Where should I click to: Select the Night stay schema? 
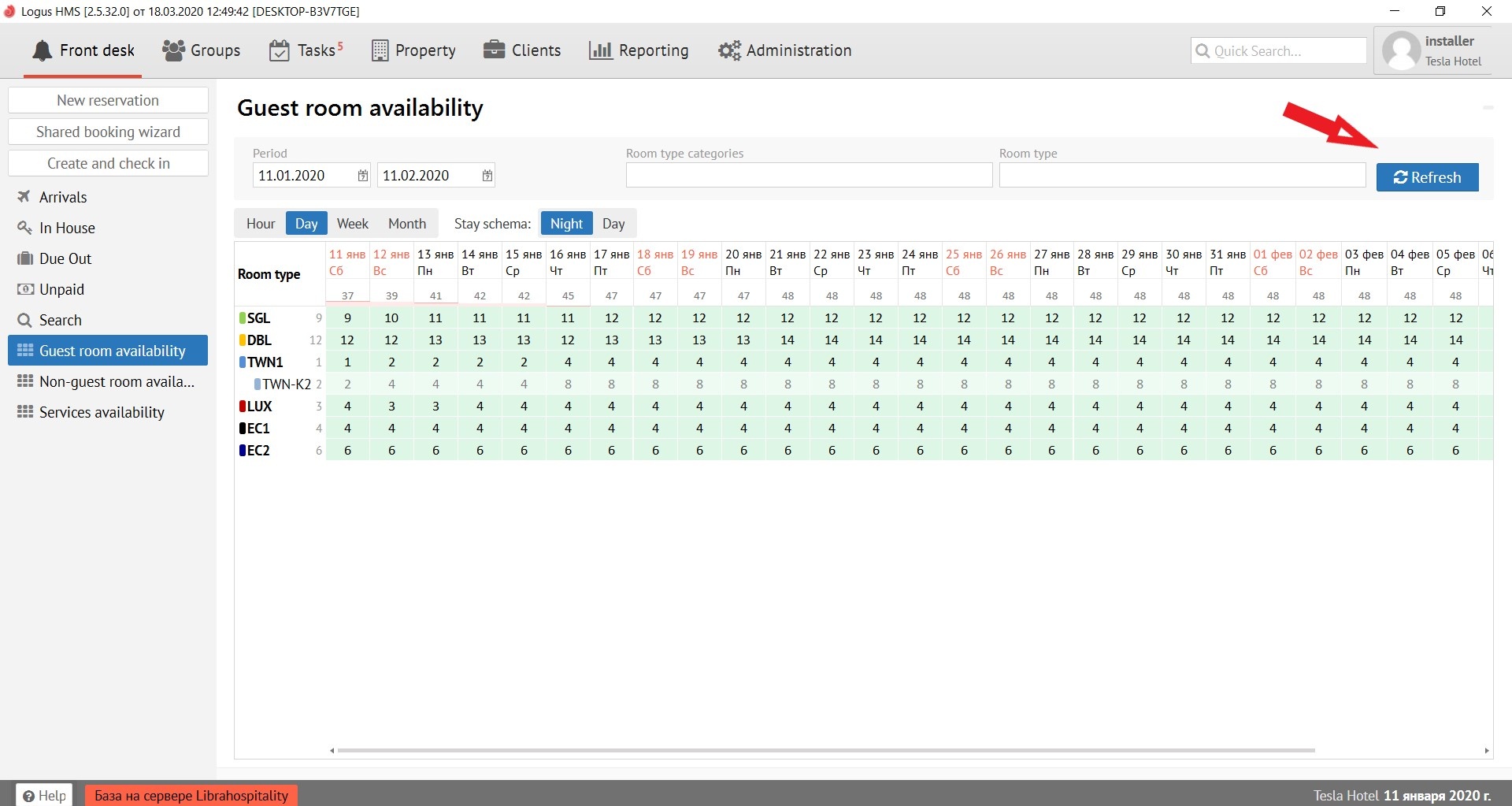tap(566, 224)
